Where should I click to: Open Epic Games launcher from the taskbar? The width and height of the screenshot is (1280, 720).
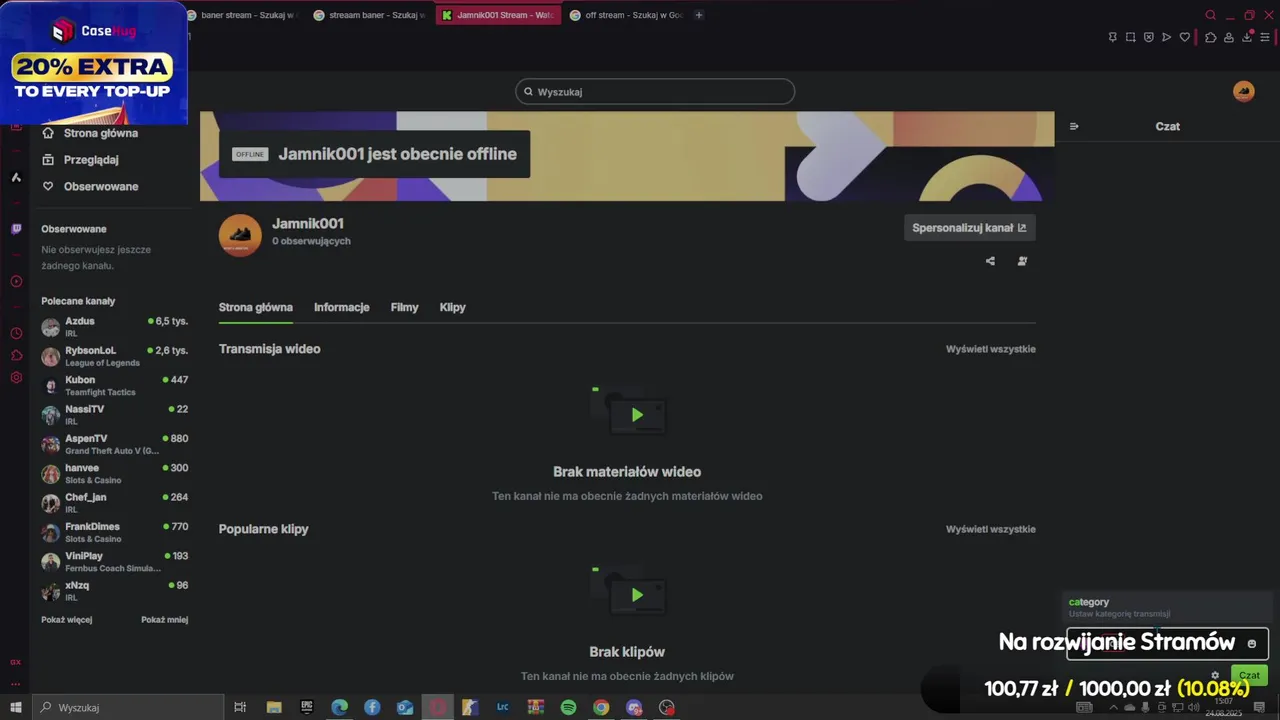(307, 707)
